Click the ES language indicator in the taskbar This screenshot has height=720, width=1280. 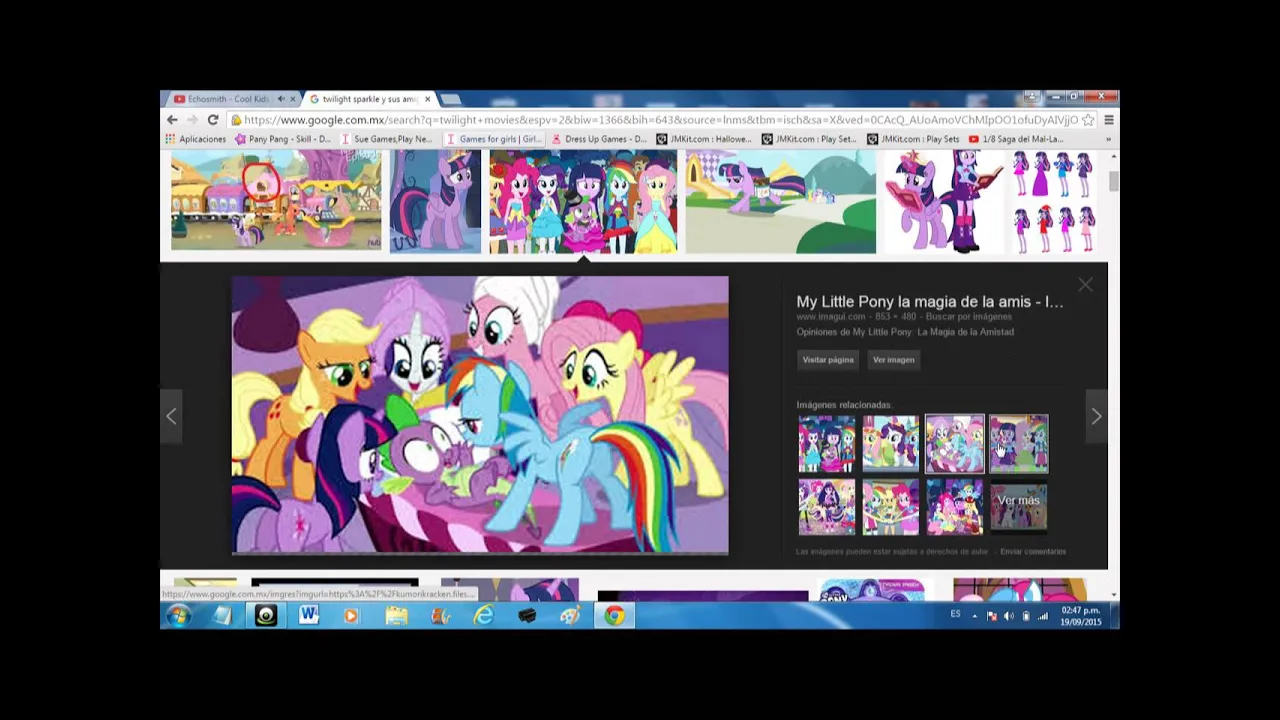click(955, 614)
